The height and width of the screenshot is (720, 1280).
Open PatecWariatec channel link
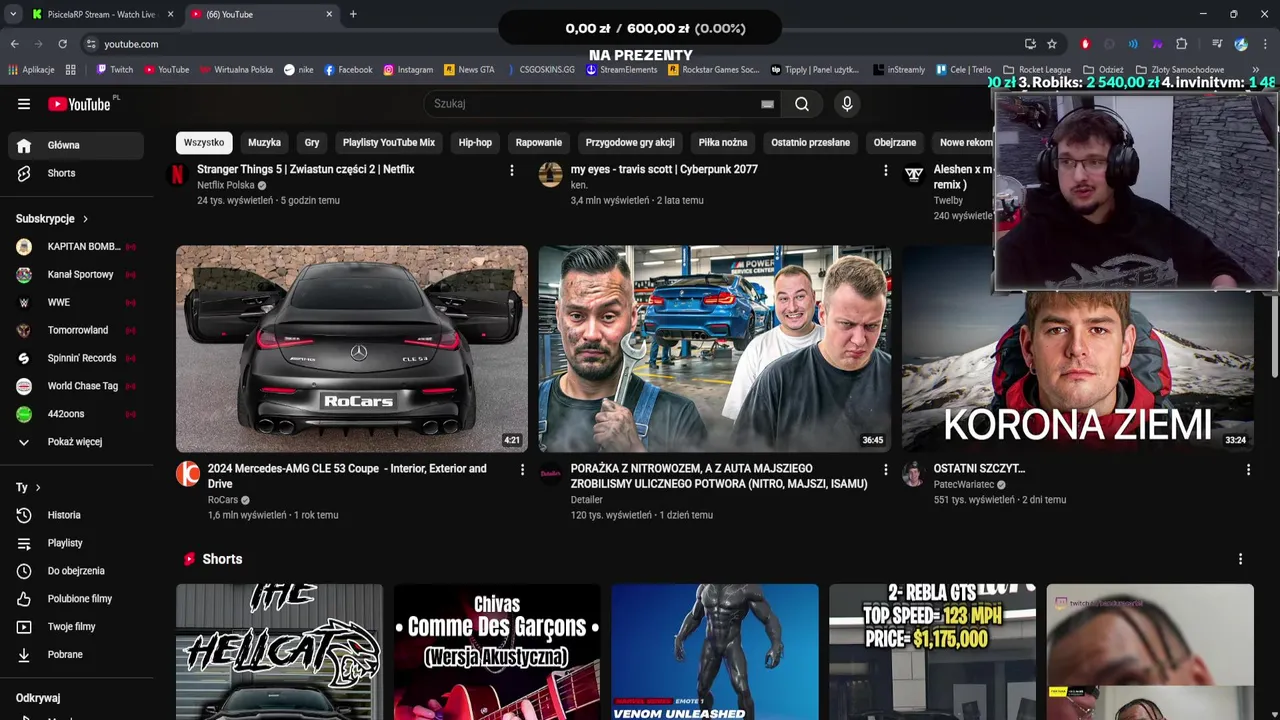(964, 485)
